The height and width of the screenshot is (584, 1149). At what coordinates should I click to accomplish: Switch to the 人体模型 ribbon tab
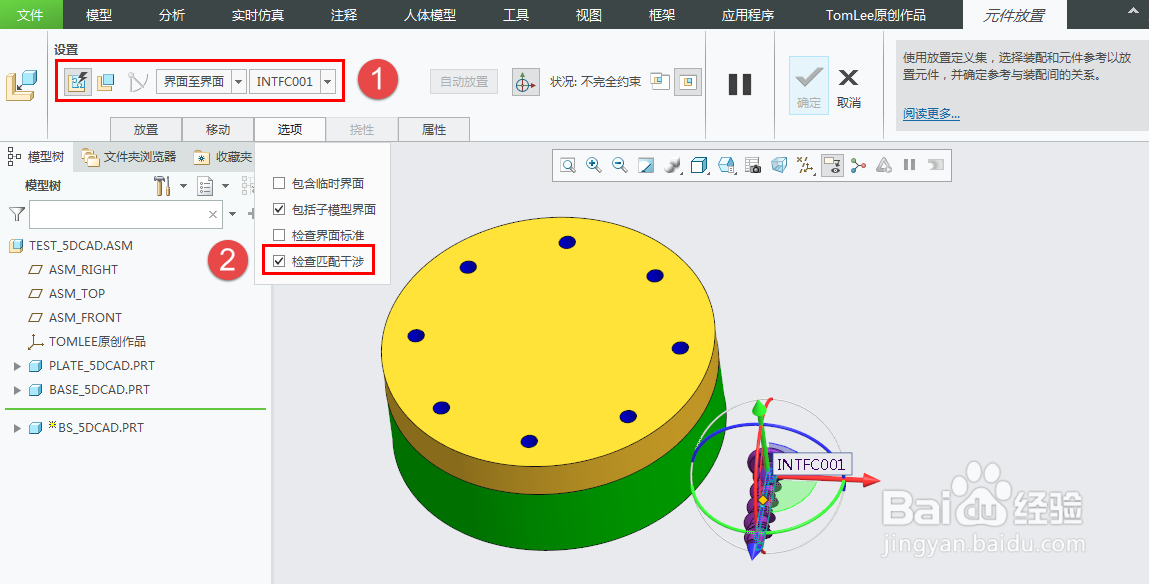pyautogui.click(x=429, y=15)
